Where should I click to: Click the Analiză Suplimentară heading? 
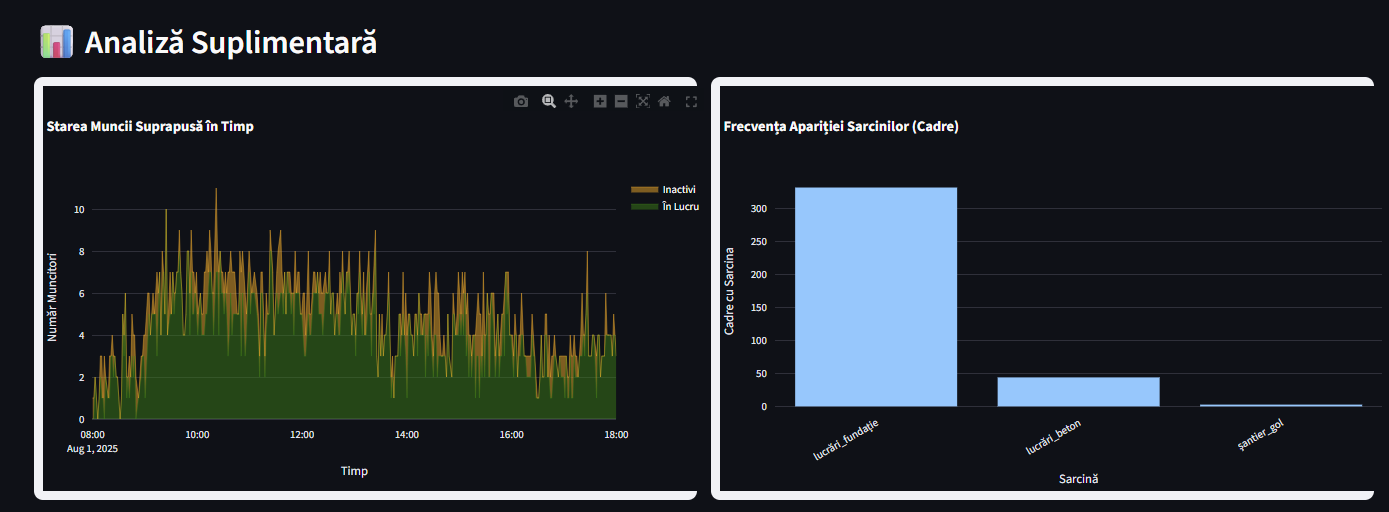(230, 43)
